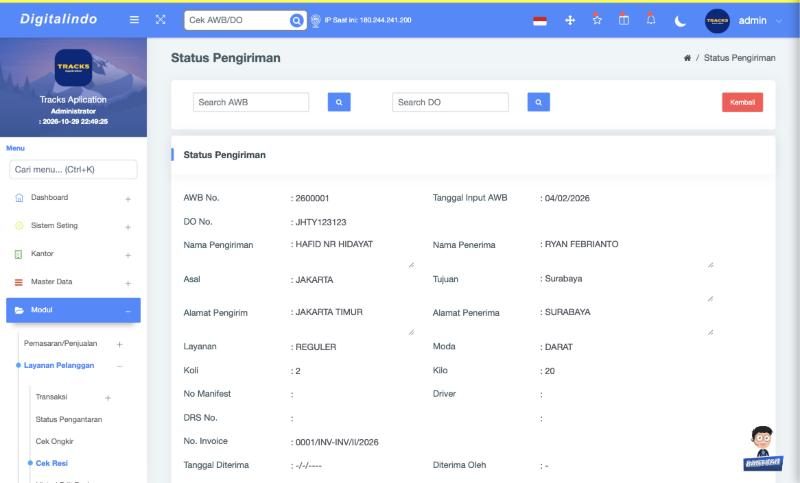Select the highlighted Modul menu
This screenshot has width=800, height=483.
(73, 310)
